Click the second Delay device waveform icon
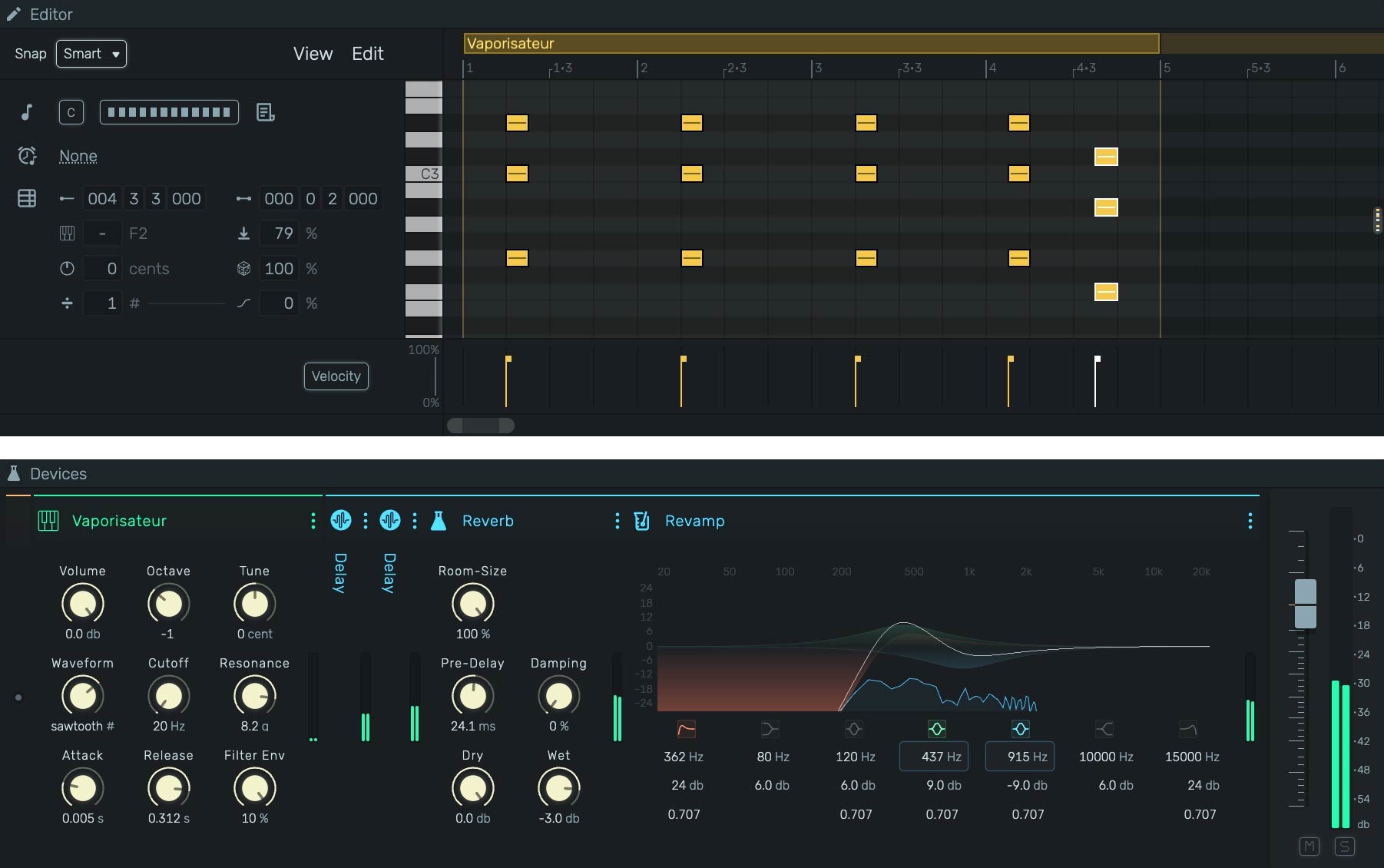1384x868 pixels. (390, 521)
